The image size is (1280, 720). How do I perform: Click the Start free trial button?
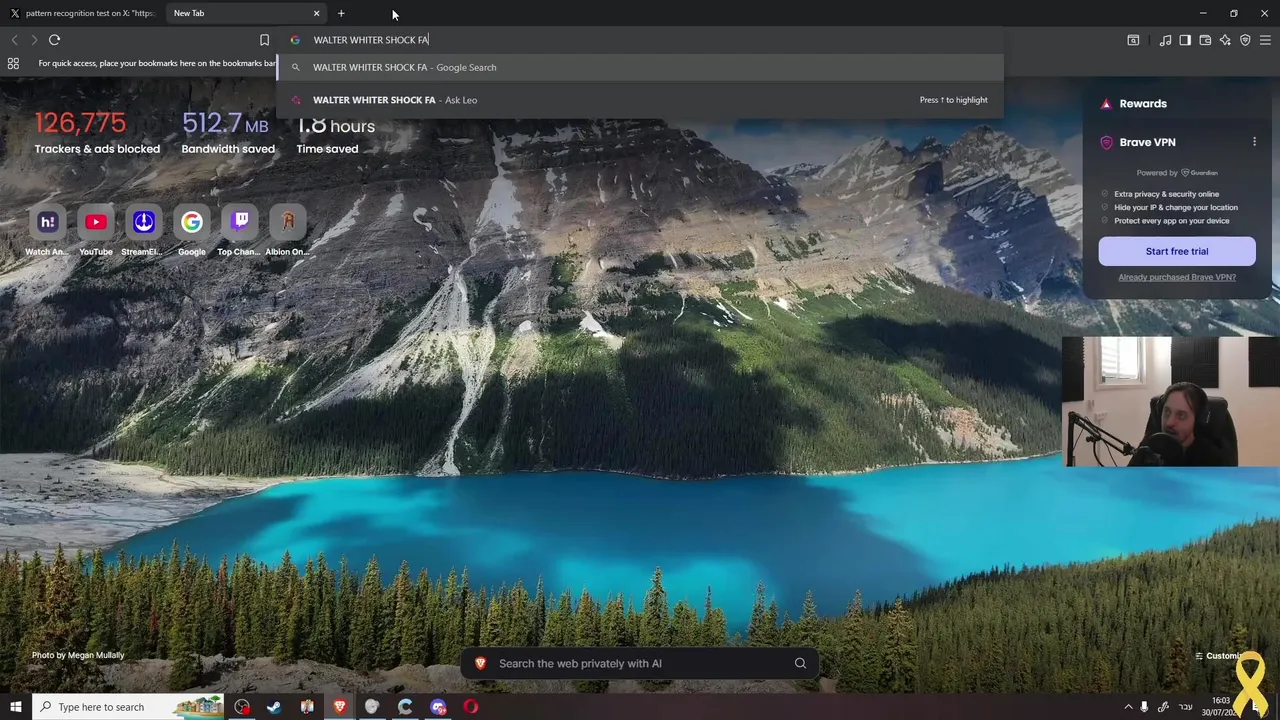pos(1177,251)
